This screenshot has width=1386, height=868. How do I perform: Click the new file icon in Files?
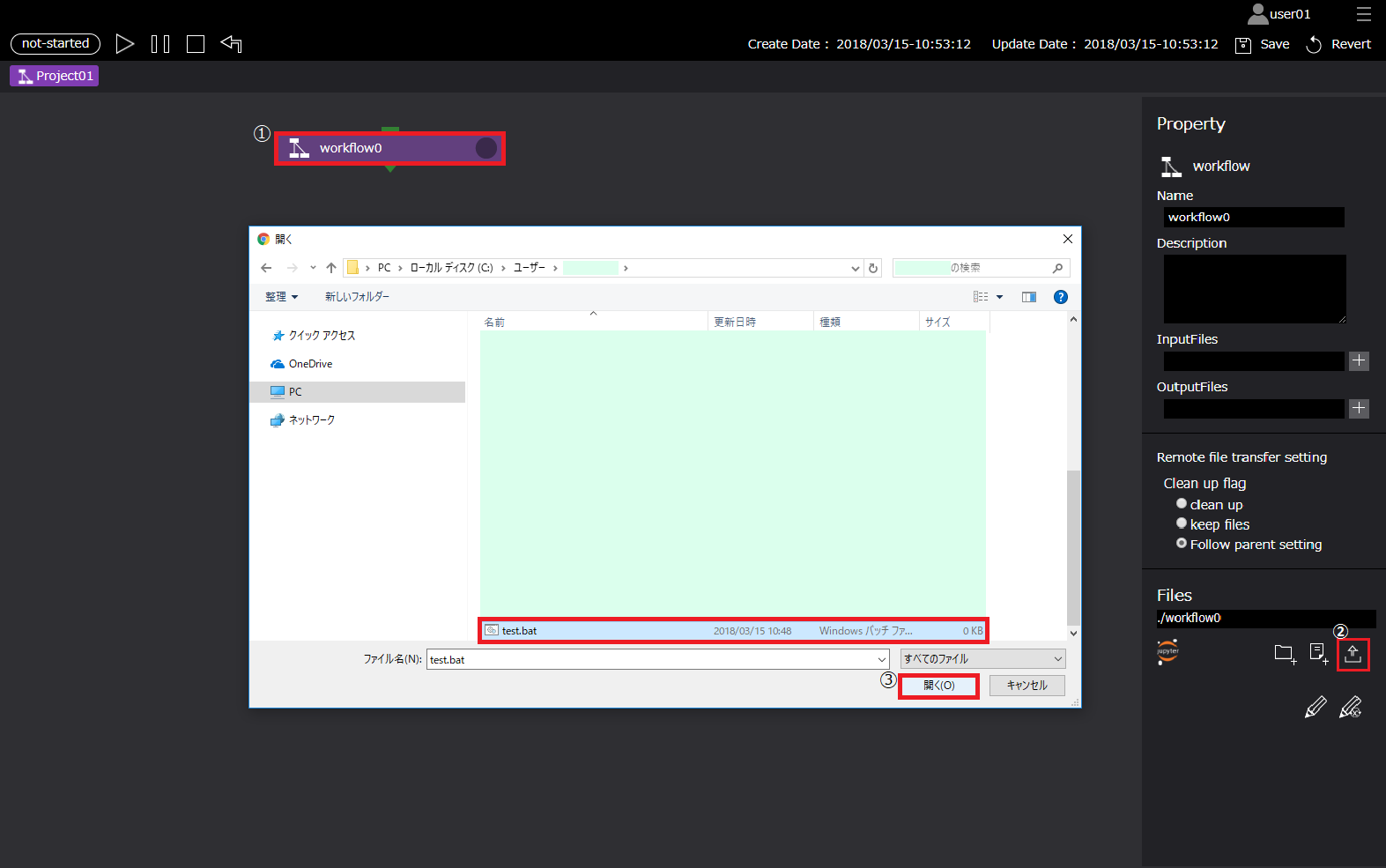[x=1318, y=653]
